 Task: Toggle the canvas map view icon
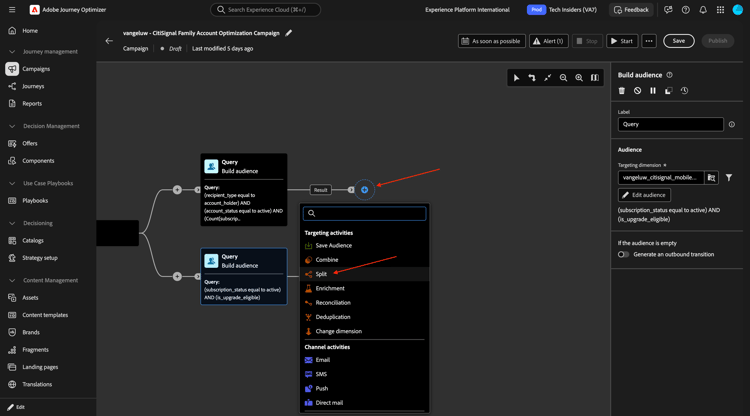click(x=595, y=77)
